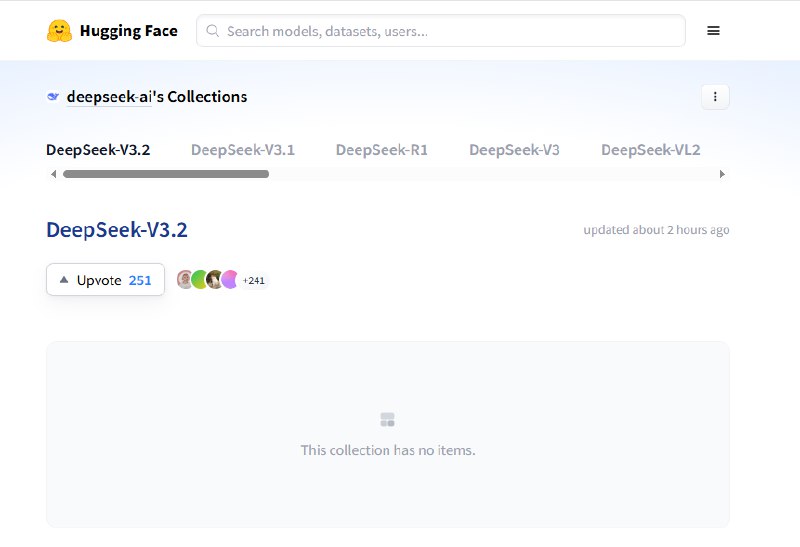
Task: Click the horizontal tabs scrollbar thumb
Action: pos(166,174)
